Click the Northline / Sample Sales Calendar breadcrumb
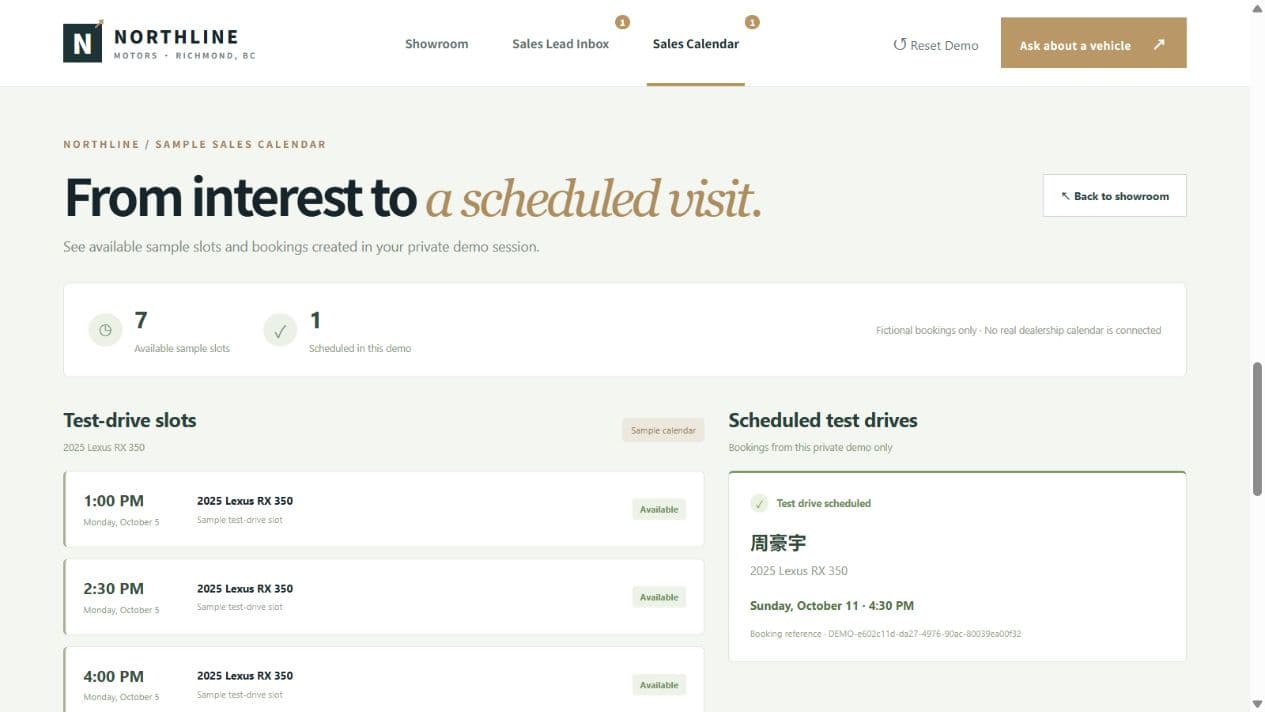Screen dimensions: 1265x712 tap(195, 144)
